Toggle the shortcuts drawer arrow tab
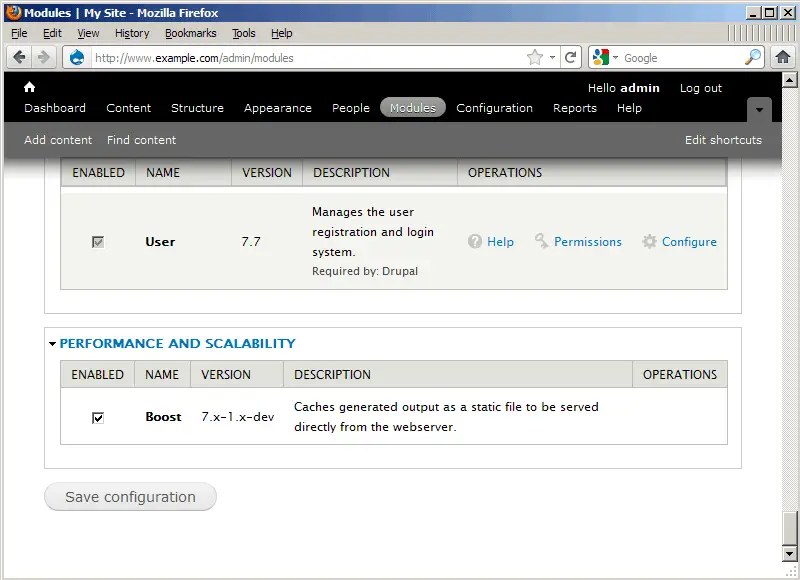Screen dimensions: 800x580 click(x=759, y=110)
